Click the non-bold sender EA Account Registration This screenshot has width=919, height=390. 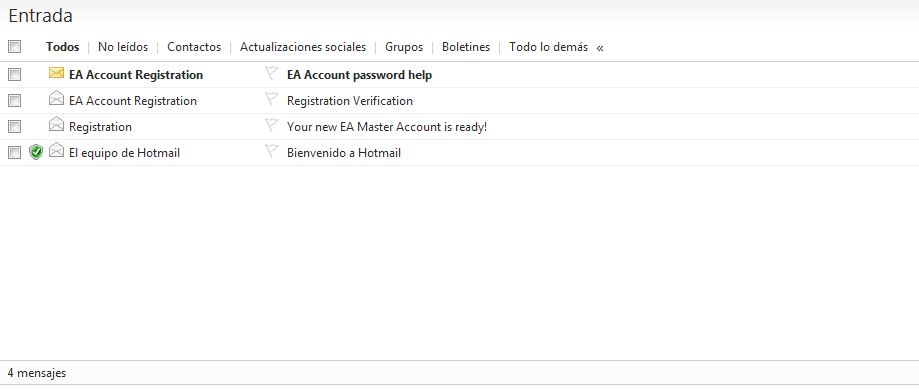[133, 101]
